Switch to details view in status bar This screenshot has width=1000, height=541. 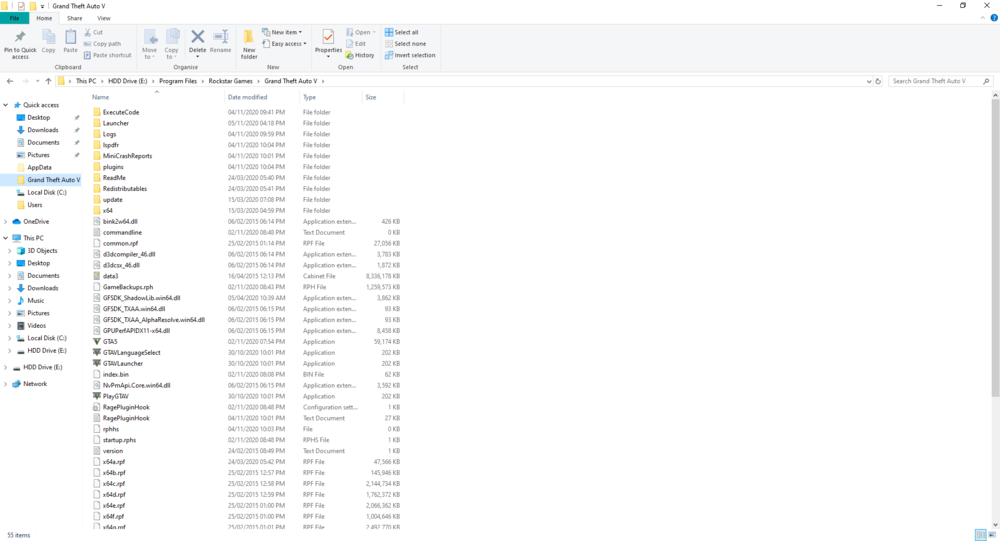tap(981, 535)
